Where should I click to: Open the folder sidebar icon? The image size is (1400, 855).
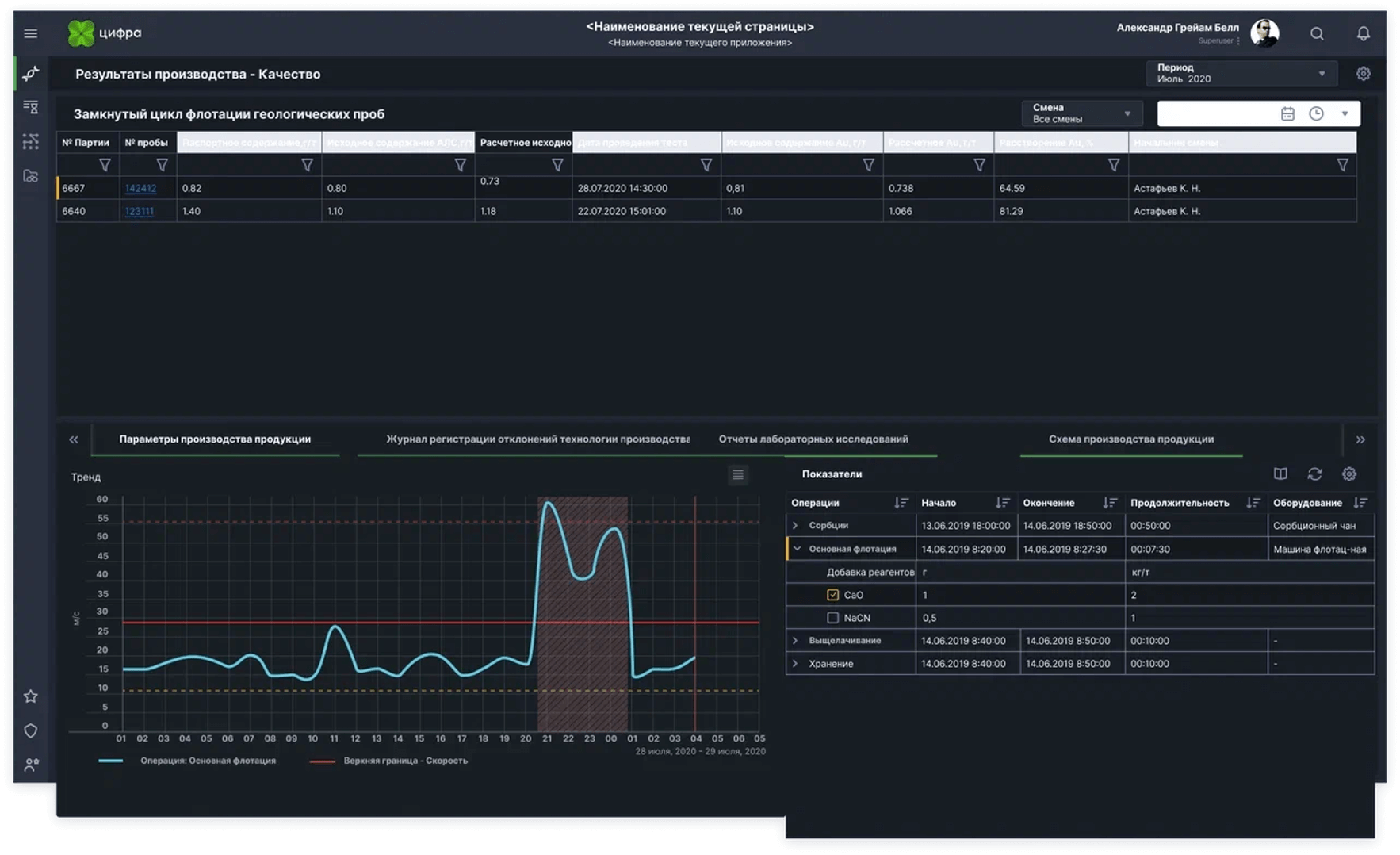pos(31,176)
